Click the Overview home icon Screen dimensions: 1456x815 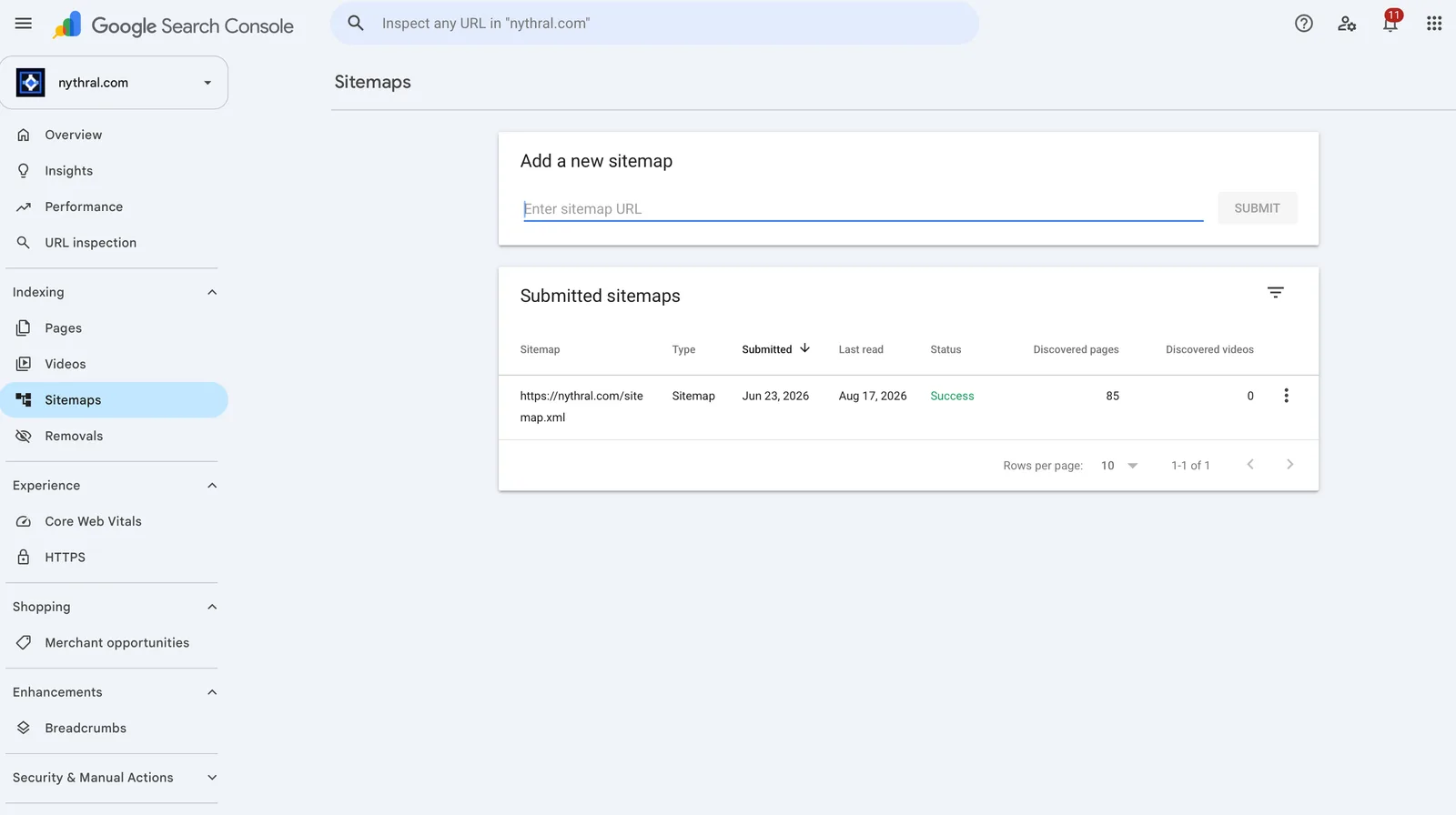(x=24, y=135)
